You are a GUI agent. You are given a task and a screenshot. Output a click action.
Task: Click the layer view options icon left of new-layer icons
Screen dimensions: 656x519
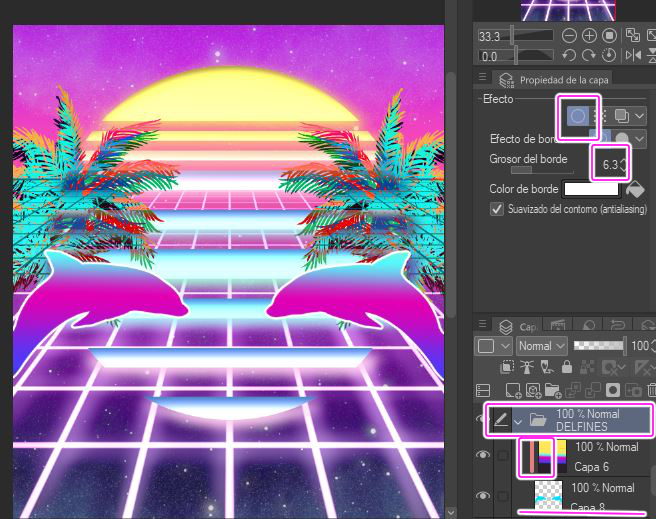click(483, 390)
